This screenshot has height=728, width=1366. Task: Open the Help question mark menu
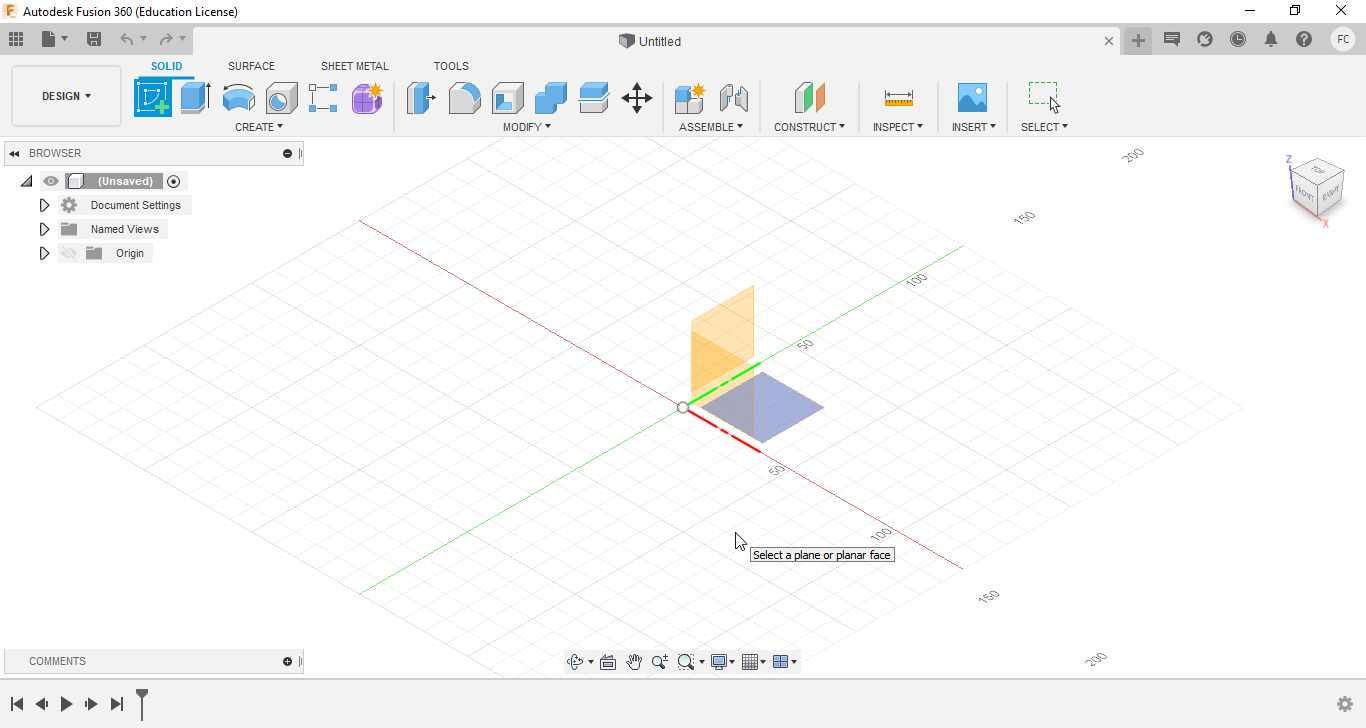1304,39
